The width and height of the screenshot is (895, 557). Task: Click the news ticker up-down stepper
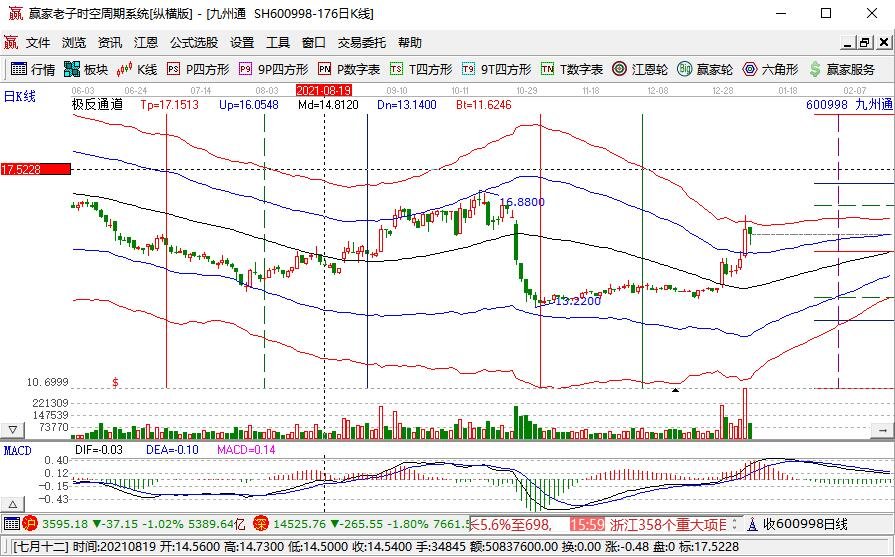click(x=735, y=524)
